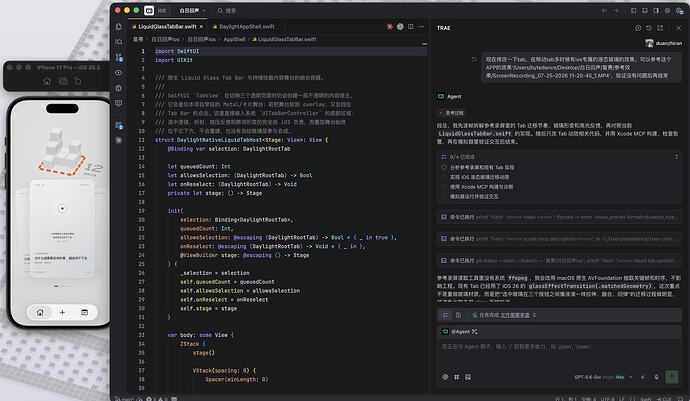Click the search box in the title bar

(227, 11)
